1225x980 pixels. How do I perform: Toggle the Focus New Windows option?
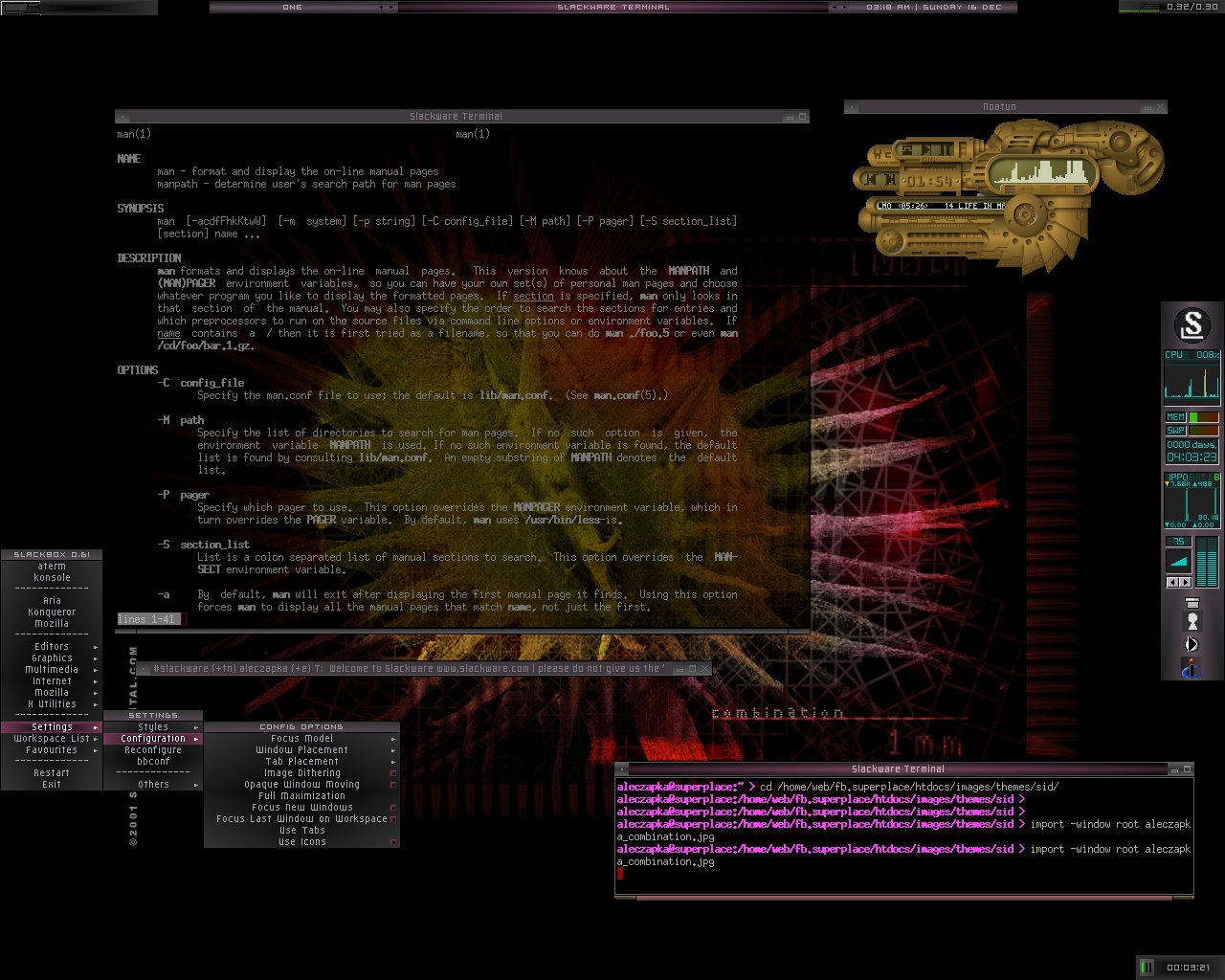point(301,808)
